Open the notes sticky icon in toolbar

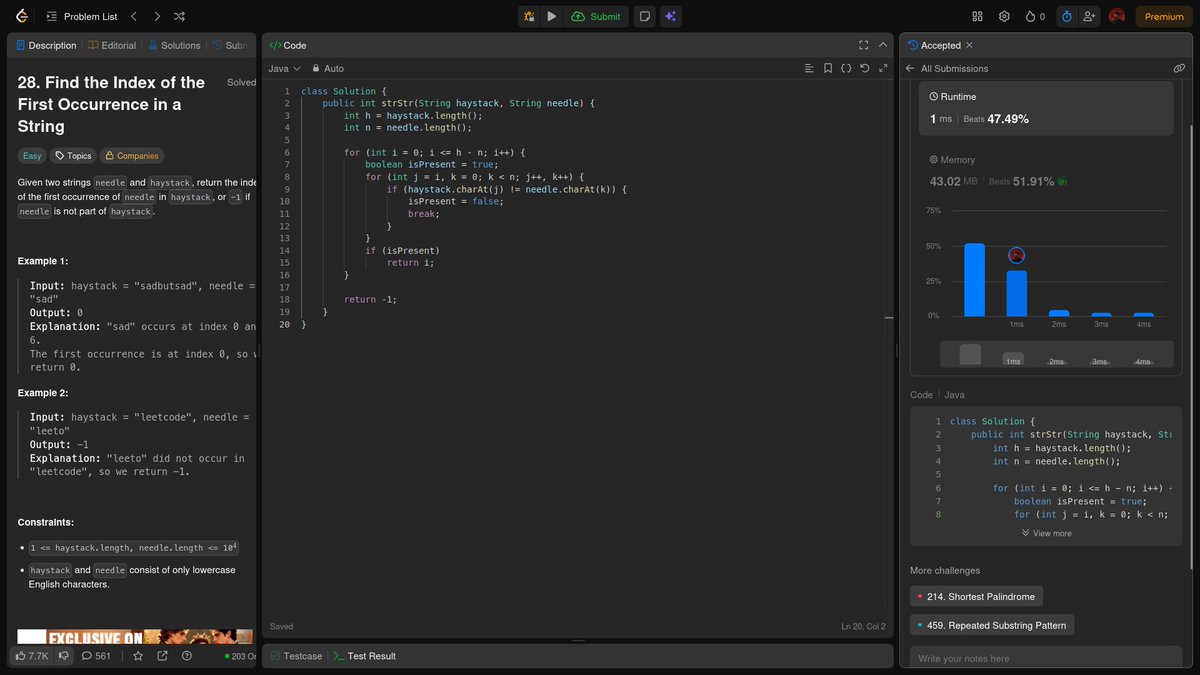point(646,16)
